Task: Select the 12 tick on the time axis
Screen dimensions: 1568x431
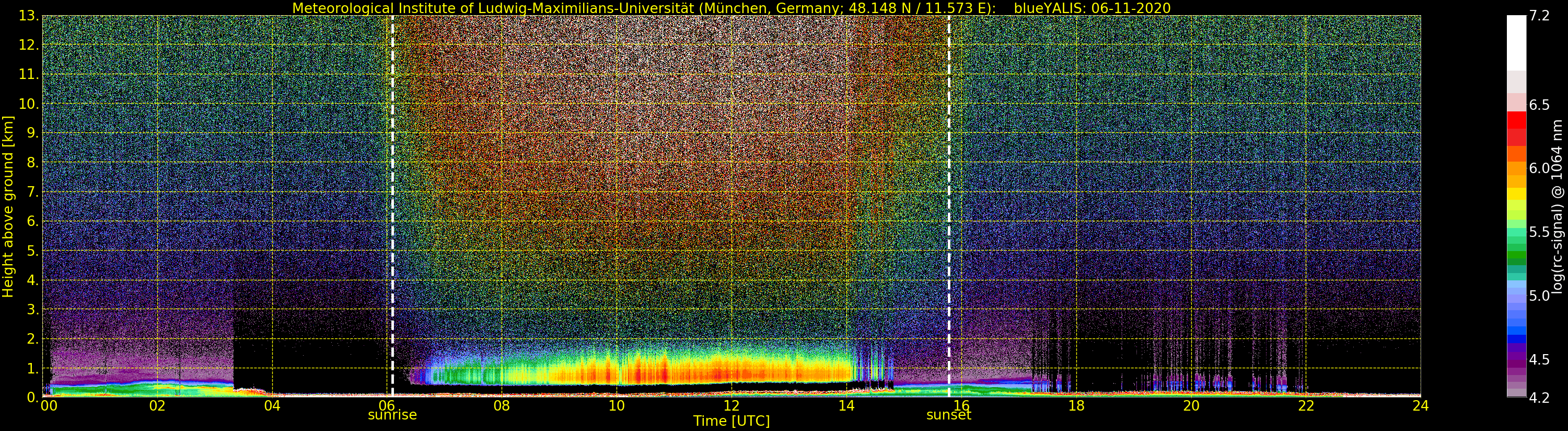Action: pos(731,406)
